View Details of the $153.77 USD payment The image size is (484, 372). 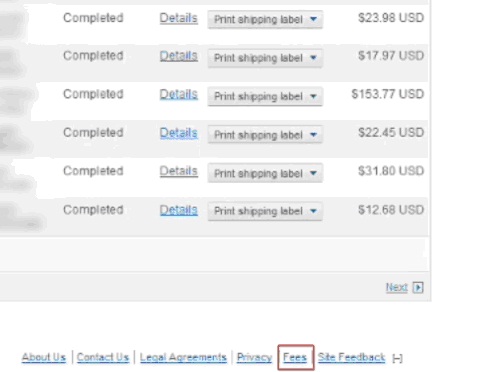(179, 94)
